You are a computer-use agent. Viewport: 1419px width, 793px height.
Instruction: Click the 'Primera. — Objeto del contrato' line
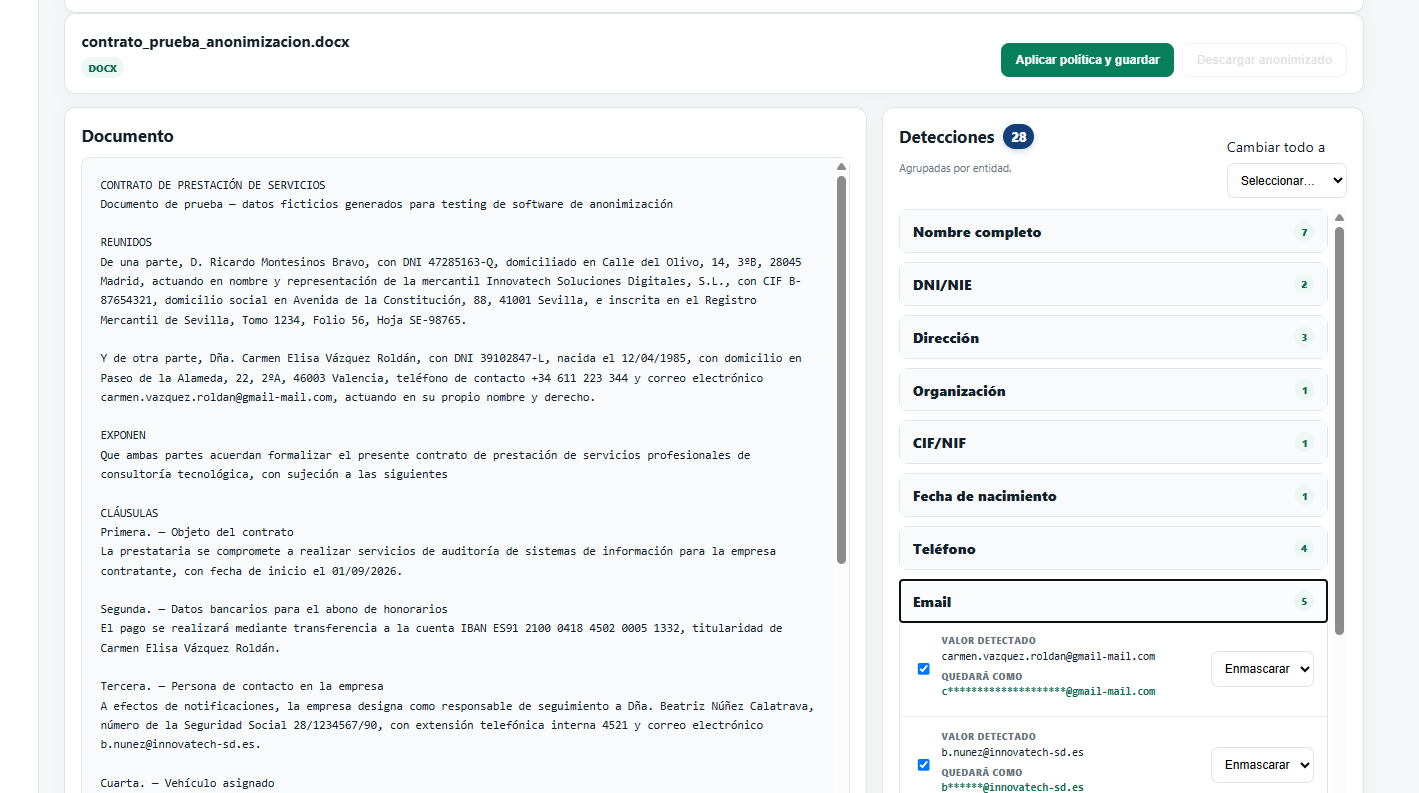coord(197,532)
